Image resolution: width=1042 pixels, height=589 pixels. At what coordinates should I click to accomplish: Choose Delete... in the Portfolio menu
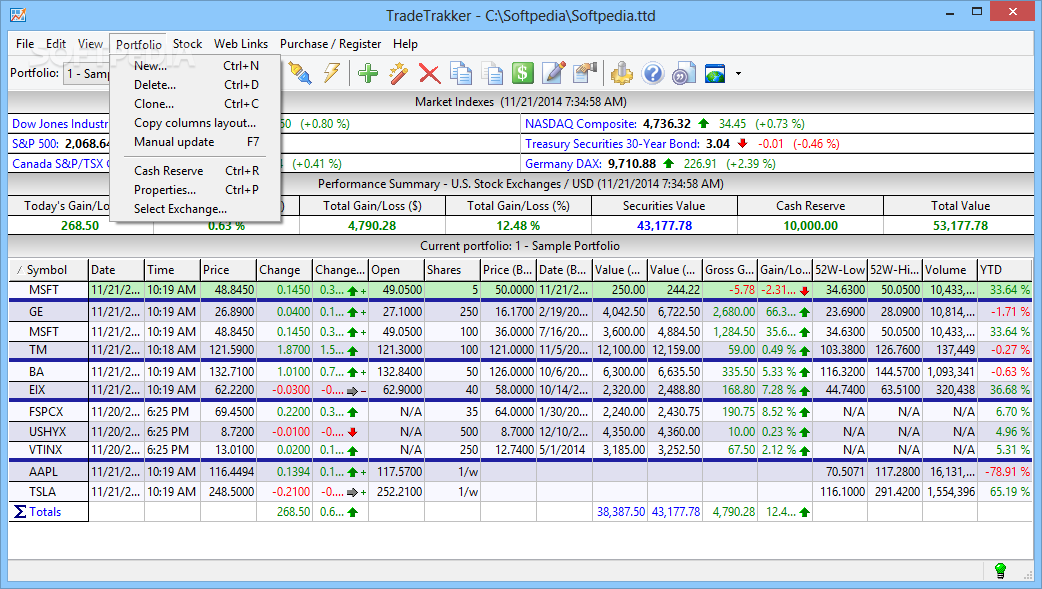click(x=195, y=84)
